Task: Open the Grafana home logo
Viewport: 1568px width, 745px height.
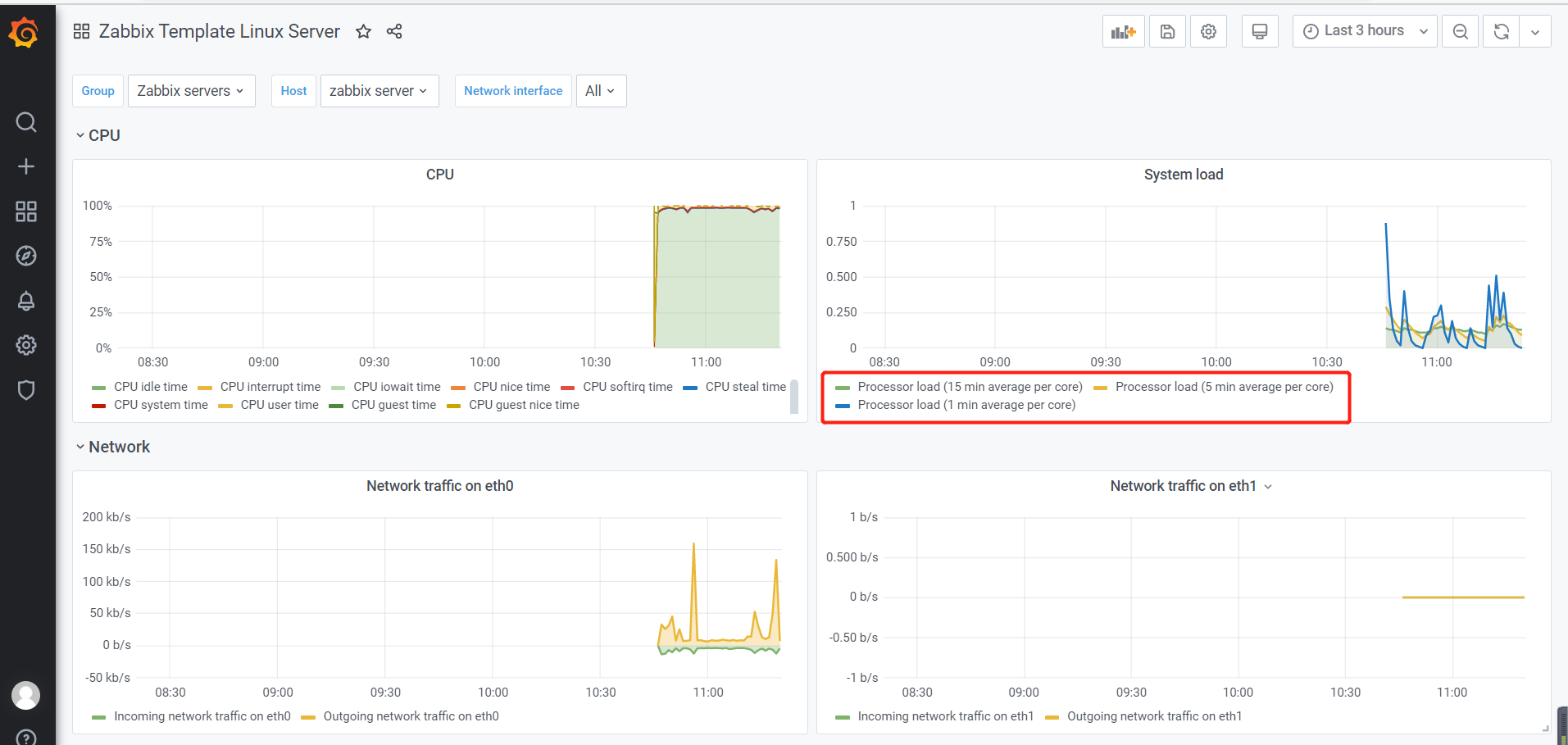Action: pyautogui.click(x=24, y=34)
